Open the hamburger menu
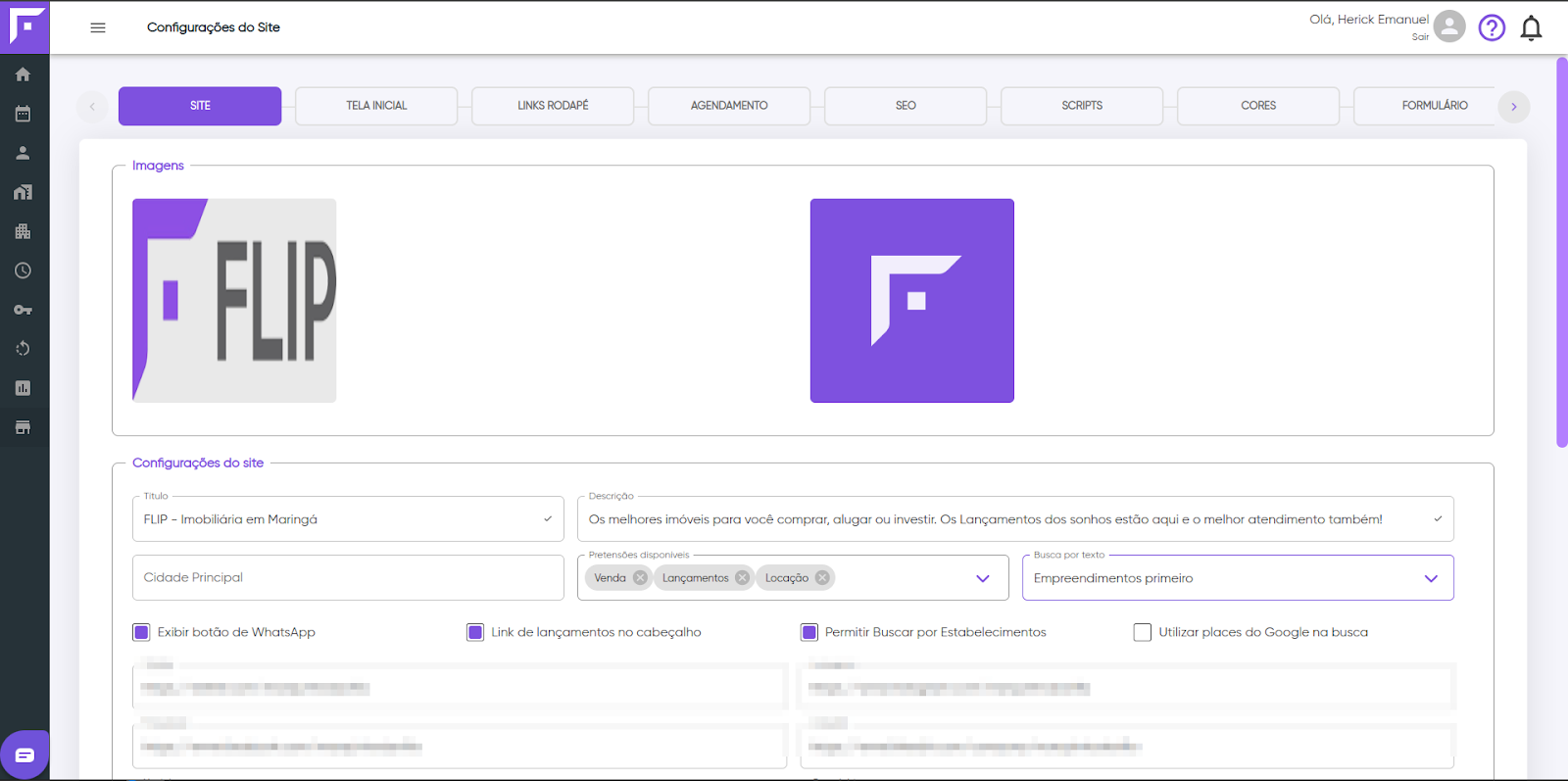Screen dimensions: 1568x781 pos(98,27)
